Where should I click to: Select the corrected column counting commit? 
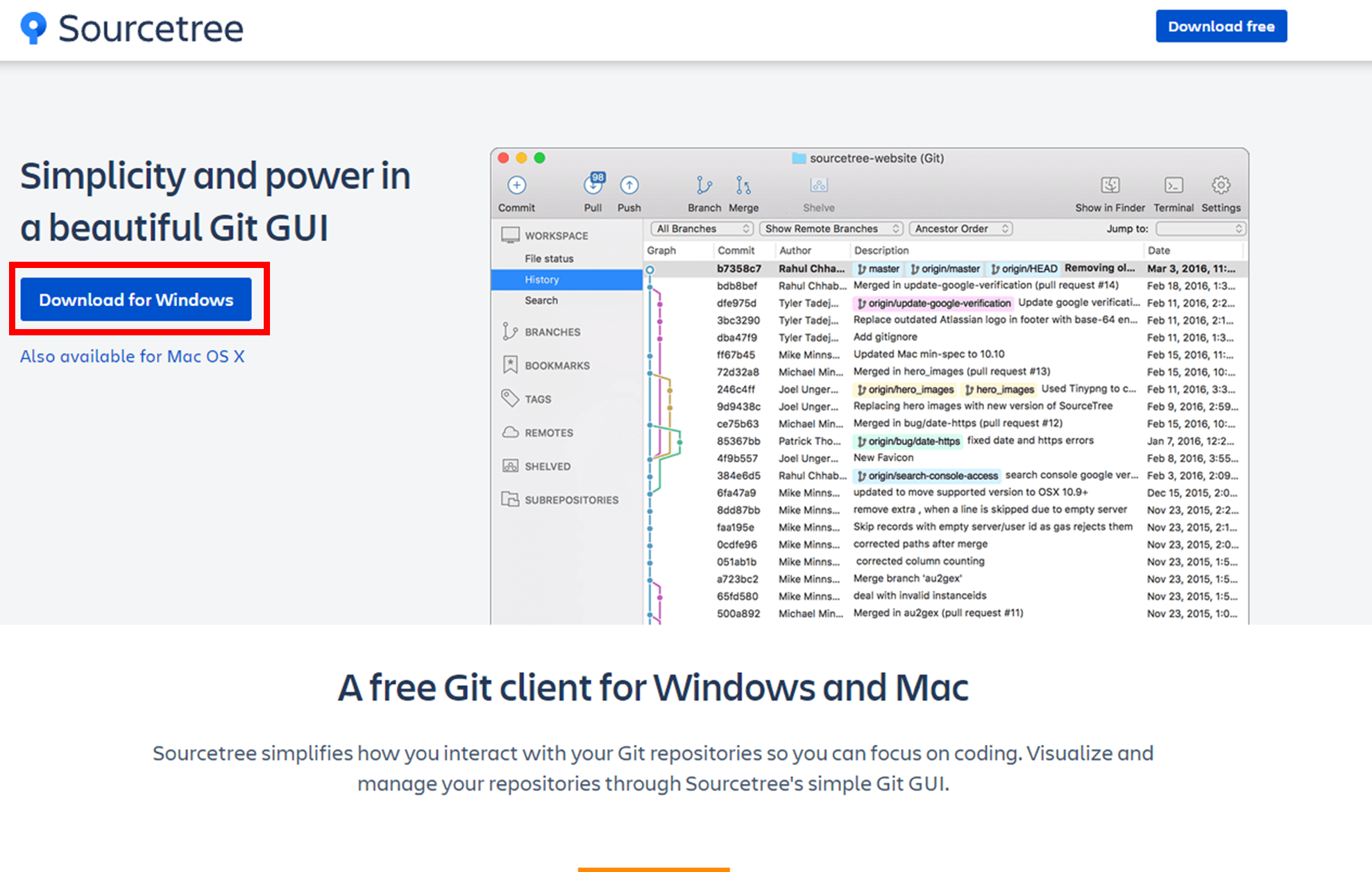(945, 562)
